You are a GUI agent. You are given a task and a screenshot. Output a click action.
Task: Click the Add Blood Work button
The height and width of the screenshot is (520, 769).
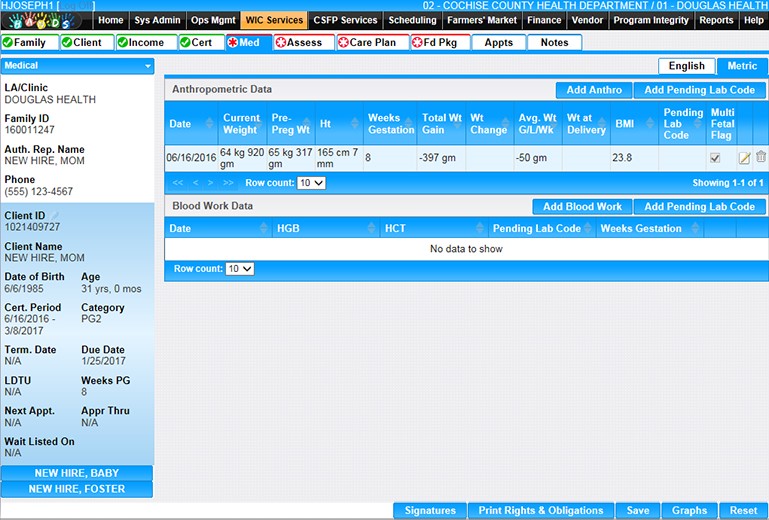tap(582, 207)
